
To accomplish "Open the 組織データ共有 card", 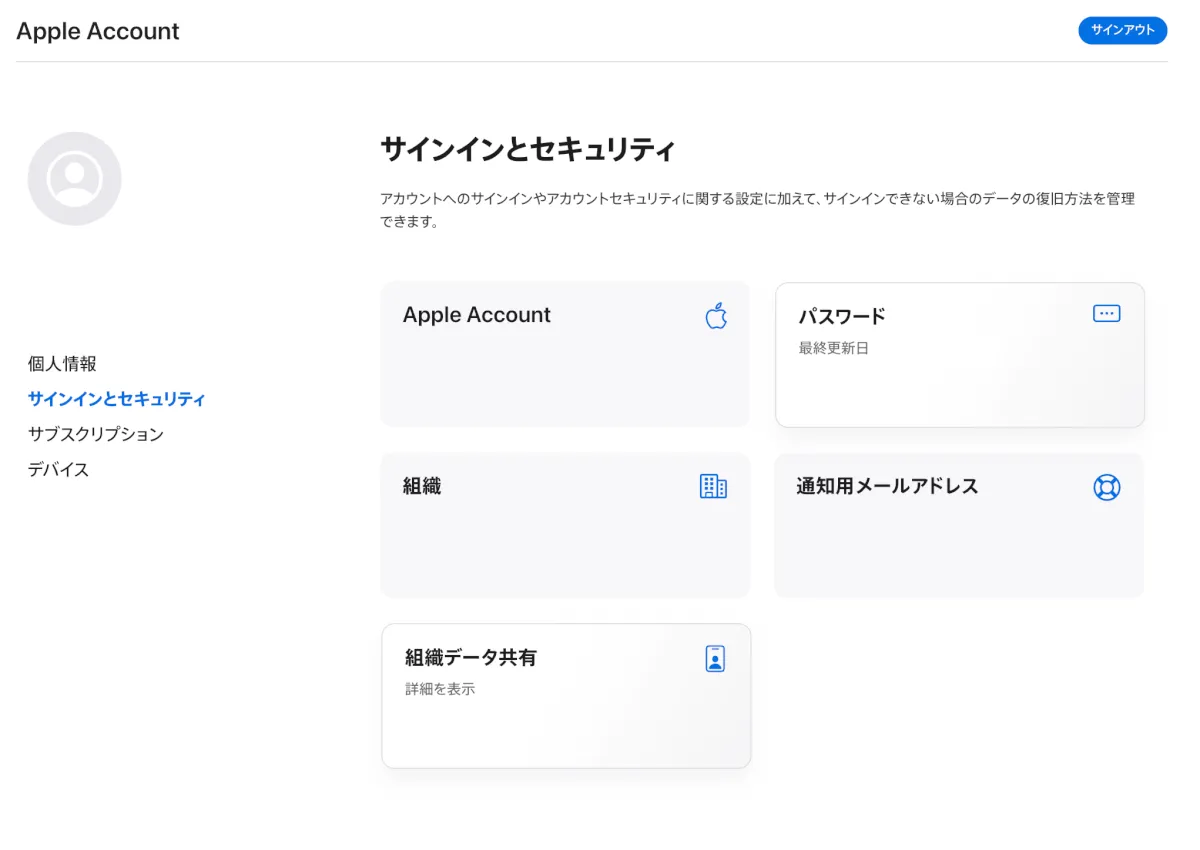I will coord(566,696).
